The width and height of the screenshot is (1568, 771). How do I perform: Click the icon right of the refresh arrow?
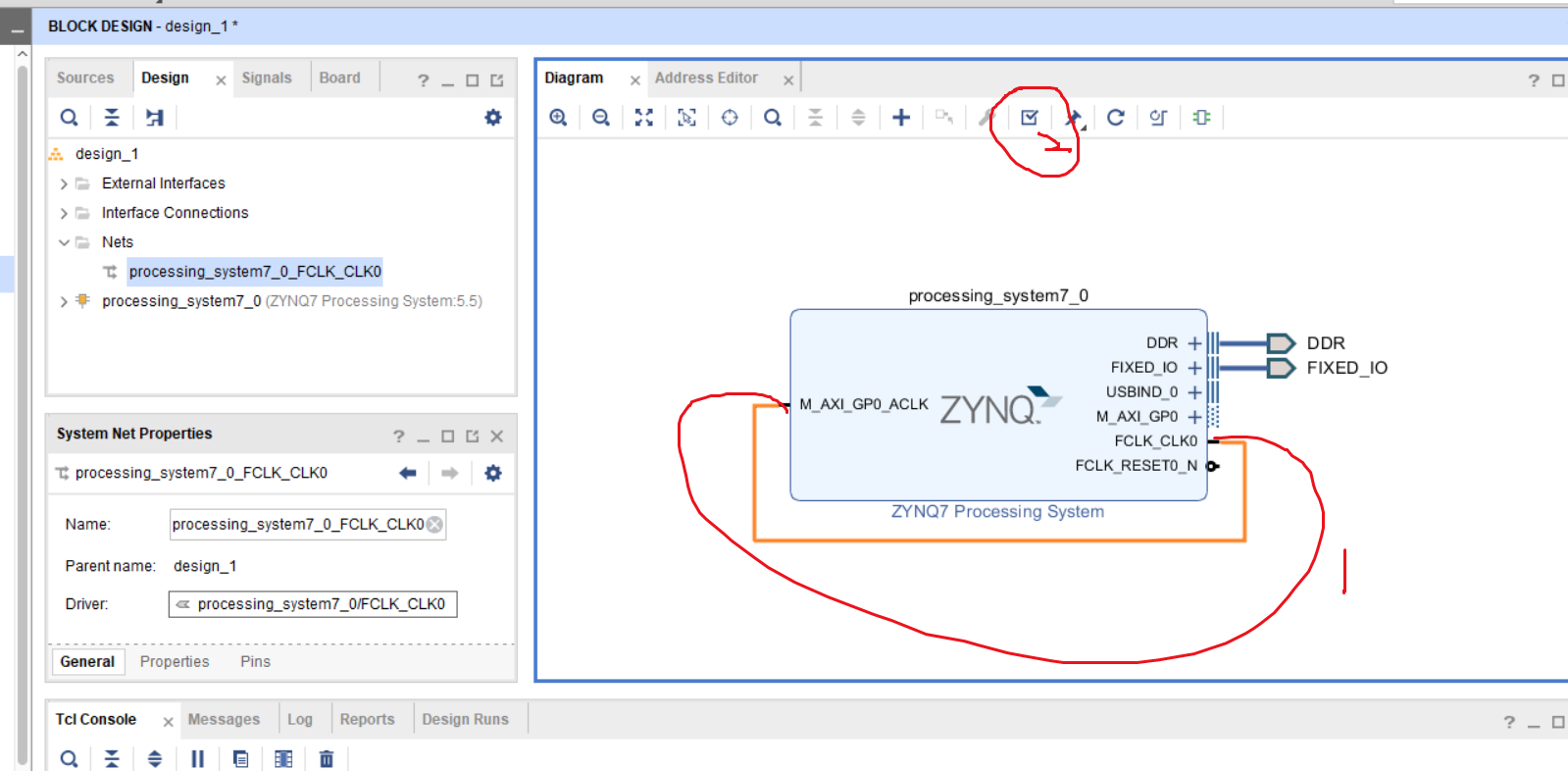[x=1158, y=118]
